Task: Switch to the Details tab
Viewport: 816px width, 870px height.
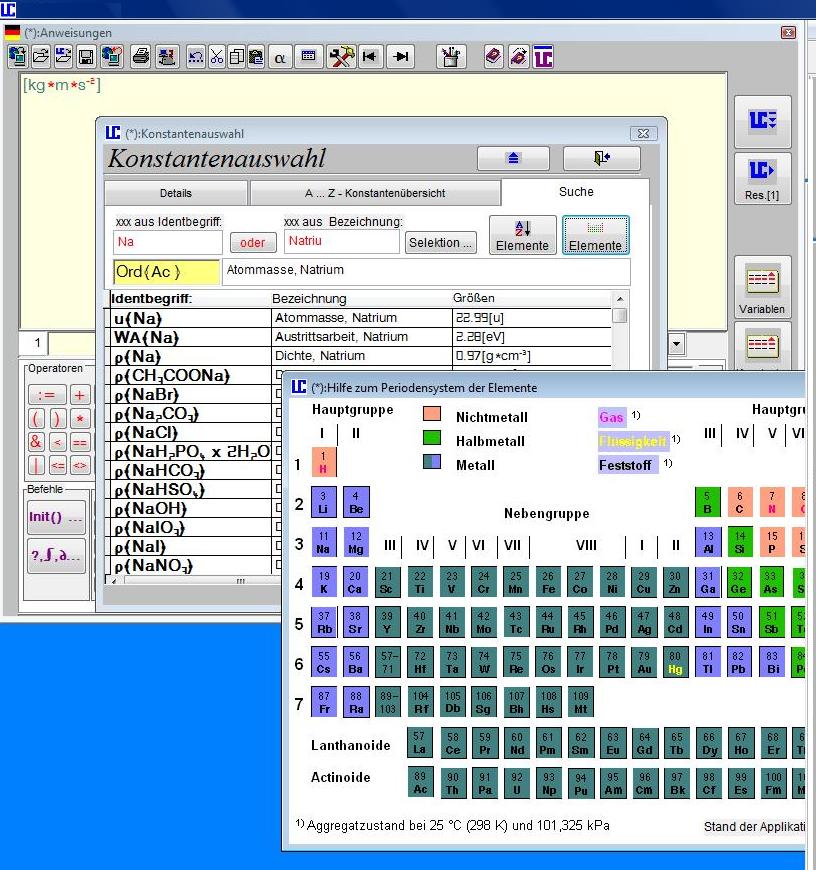Action: tap(176, 193)
